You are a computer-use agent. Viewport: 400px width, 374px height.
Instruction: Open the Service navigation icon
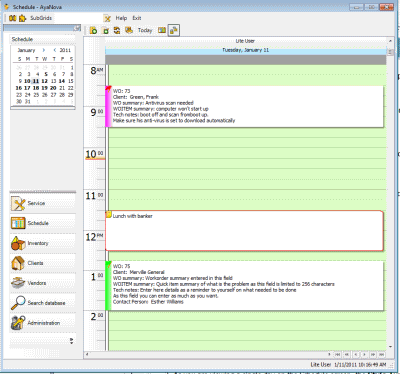(18, 203)
